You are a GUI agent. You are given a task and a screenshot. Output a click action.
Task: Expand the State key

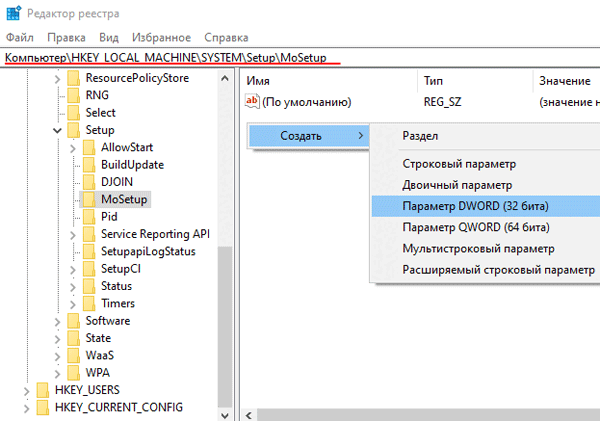57,339
